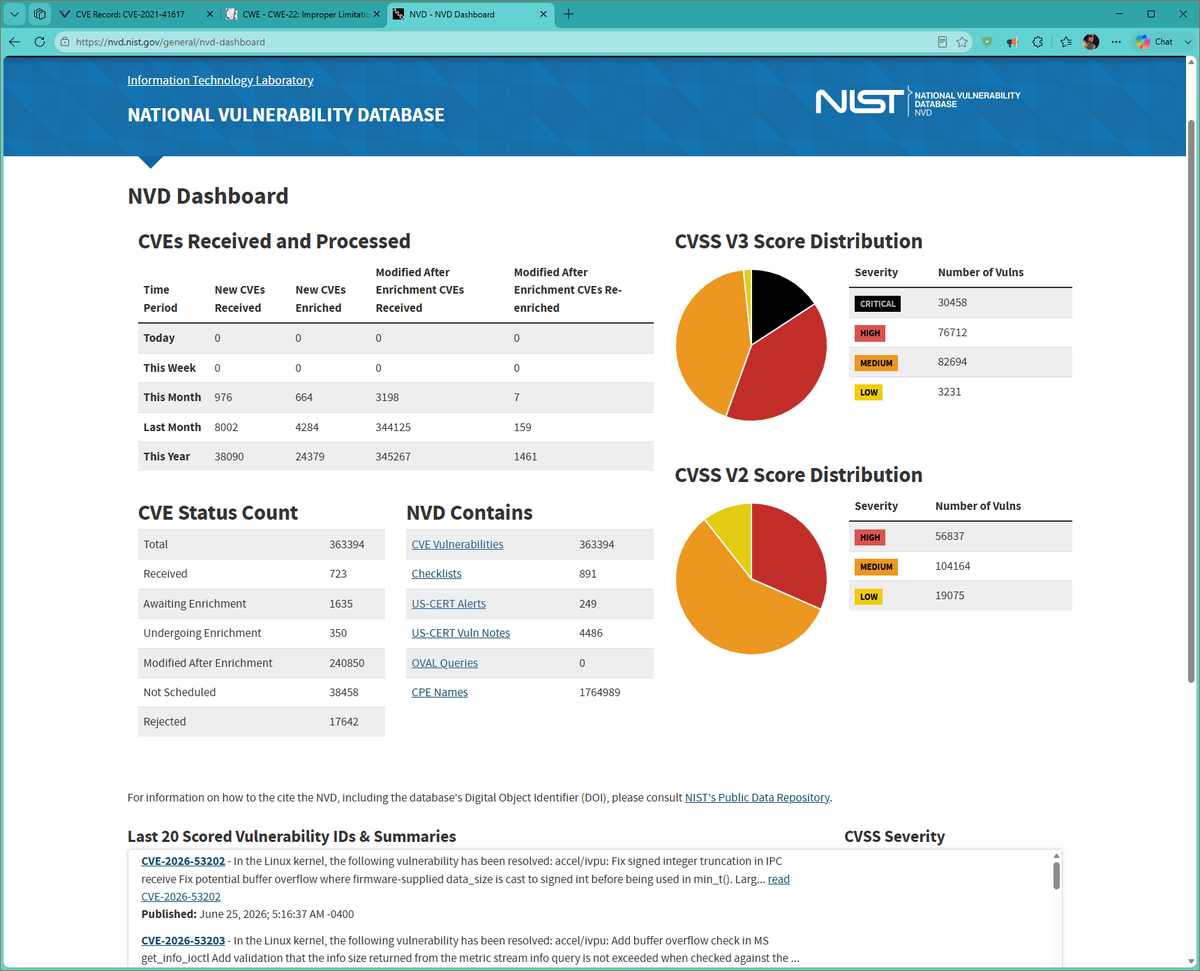1200x971 pixels.
Task: Click the 38090 This Year received value
Action: [x=230, y=456]
